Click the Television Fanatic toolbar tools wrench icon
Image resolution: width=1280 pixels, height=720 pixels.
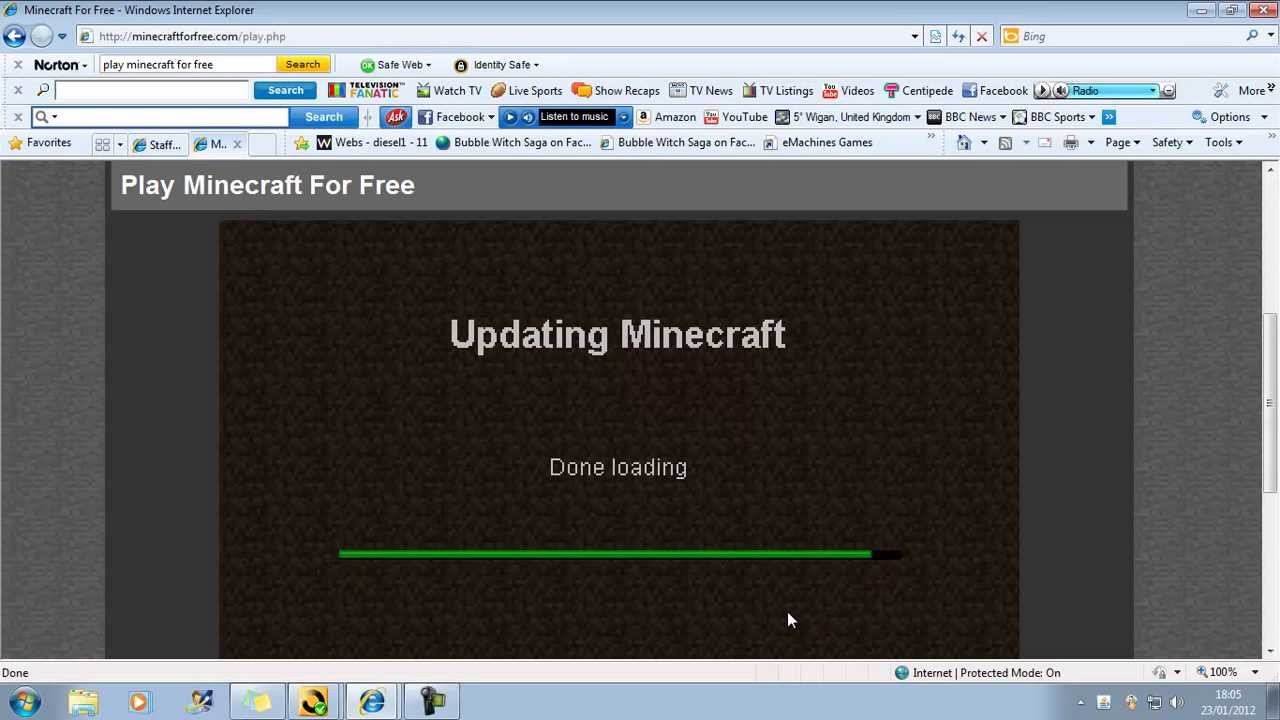click(1221, 91)
